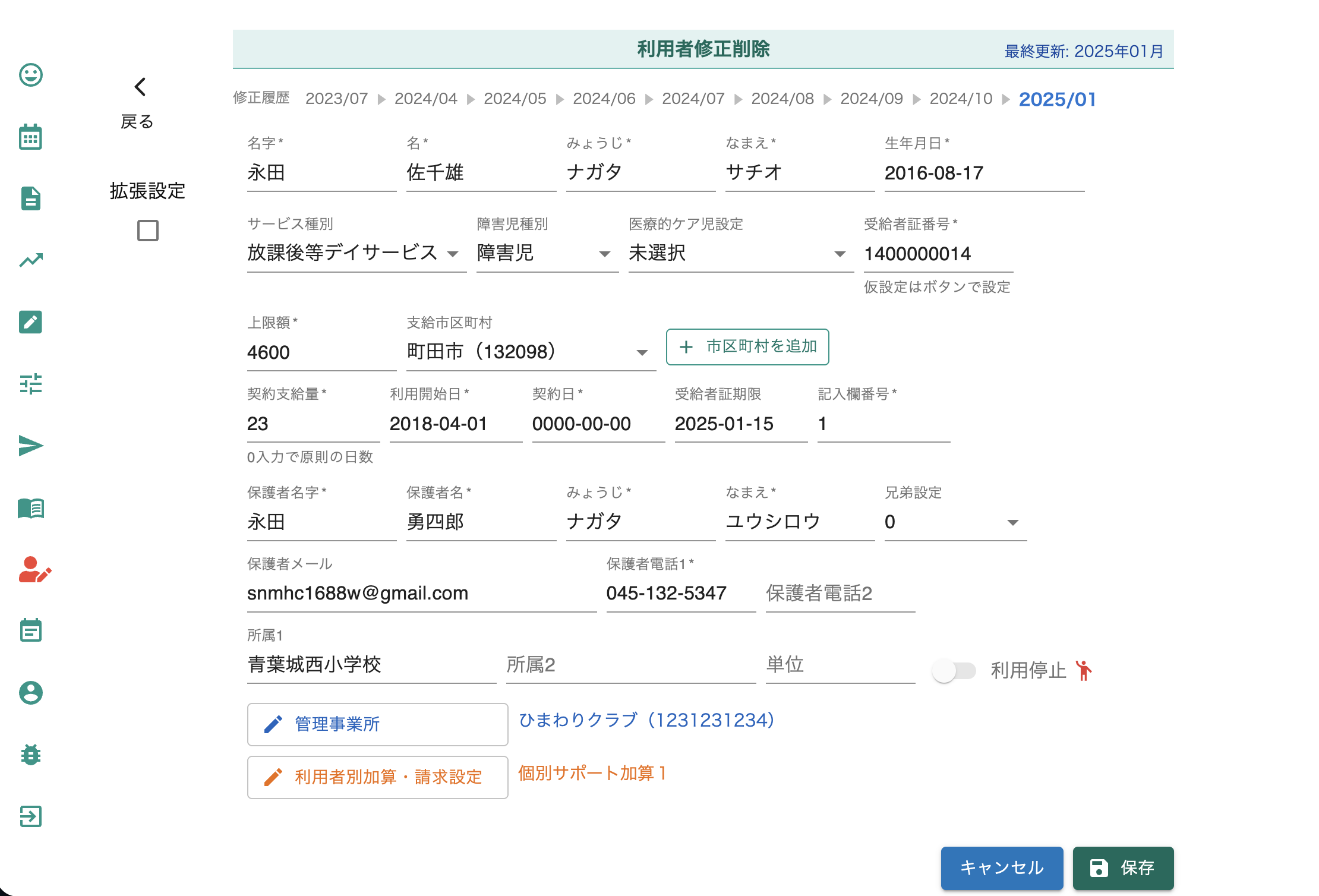Open the document icon in sidebar
Image resolution: width=1319 pixels, height=896 pixels.
[x=31, y=198]
